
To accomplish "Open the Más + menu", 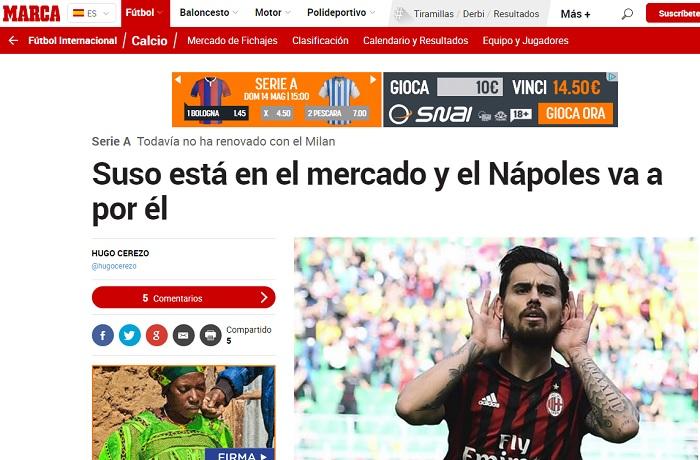I will (575, 14).
